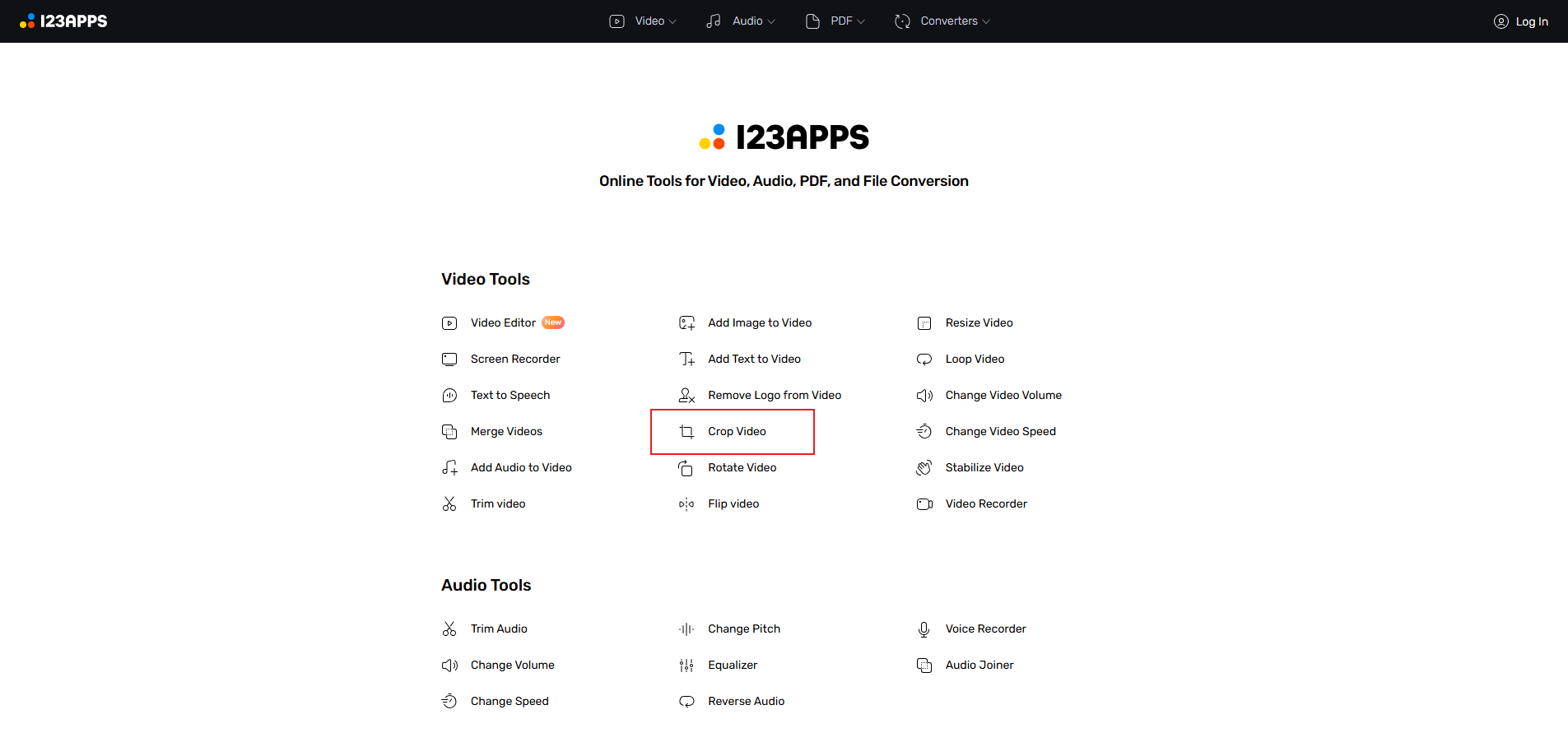Click the 123APPS logo in the header
Image resolution: width=1568 pixels, height=756 pixels.
click(x=63, y=21)
